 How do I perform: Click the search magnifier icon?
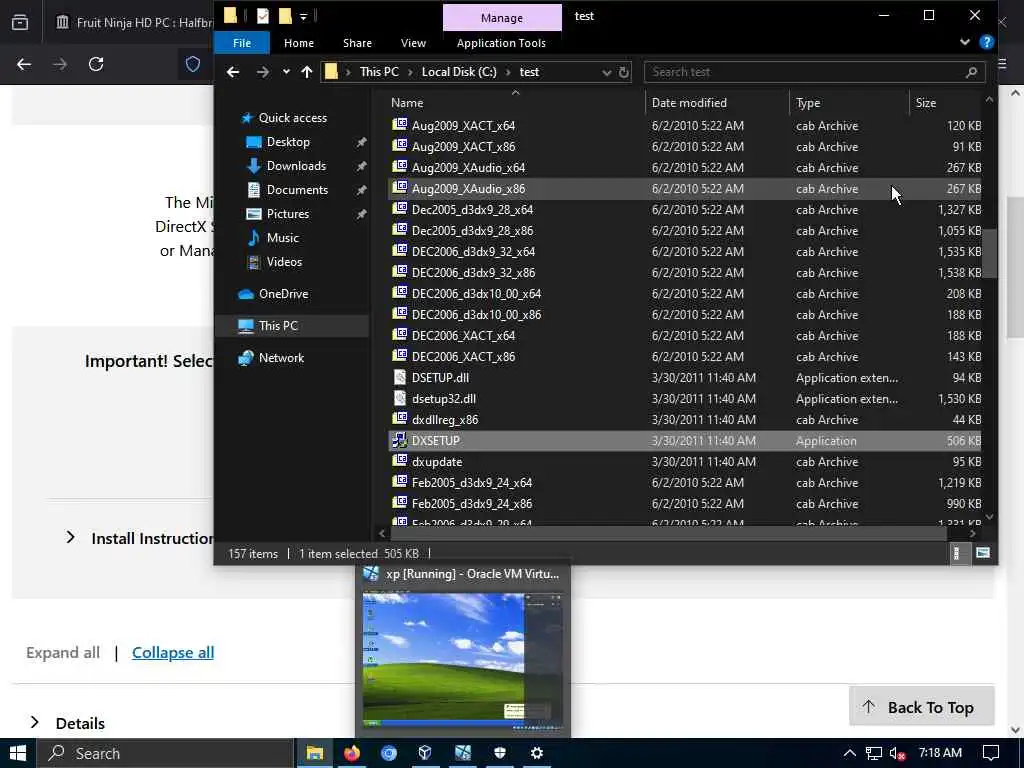971,72
